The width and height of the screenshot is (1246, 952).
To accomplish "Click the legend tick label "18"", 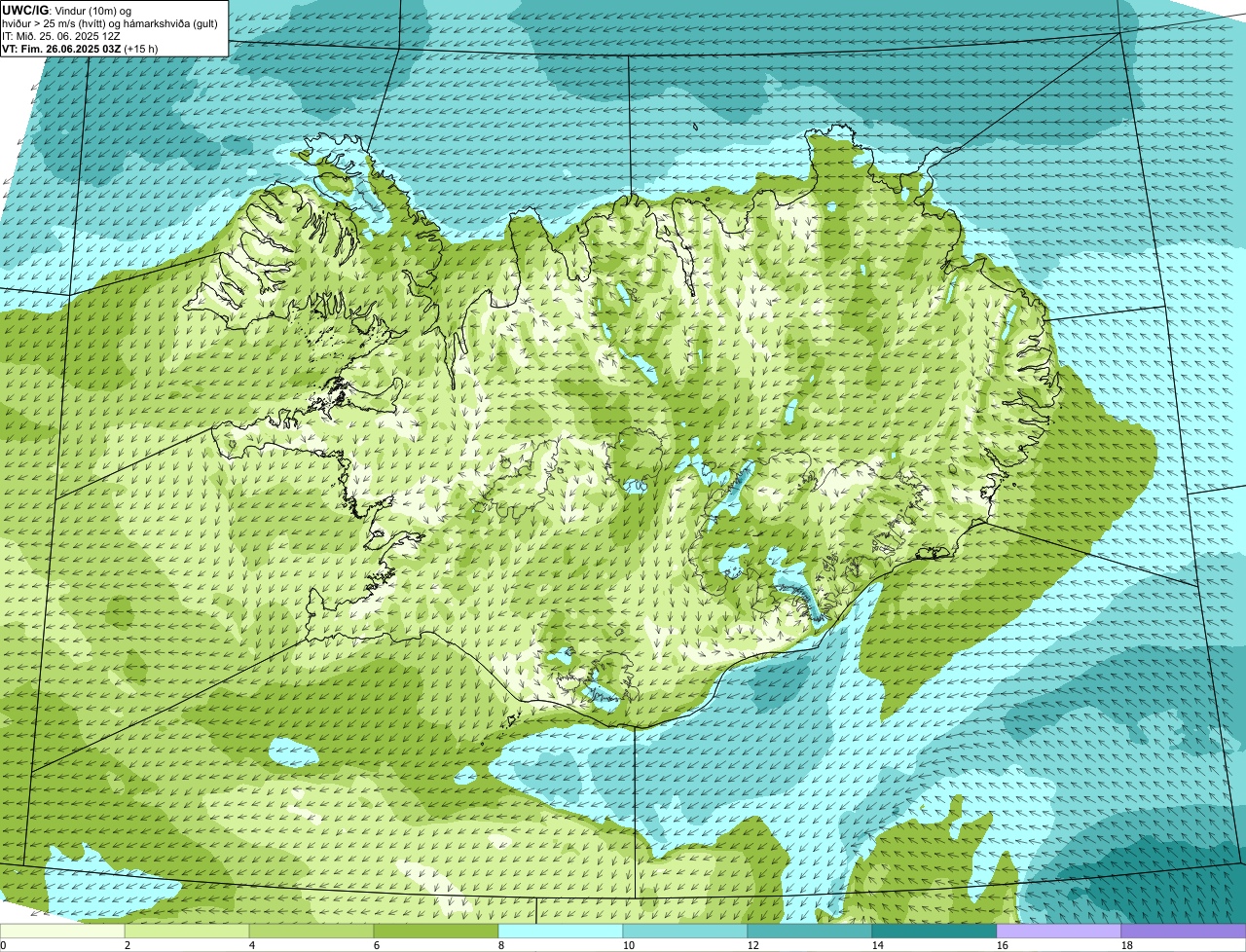I will click(1127, 945).
